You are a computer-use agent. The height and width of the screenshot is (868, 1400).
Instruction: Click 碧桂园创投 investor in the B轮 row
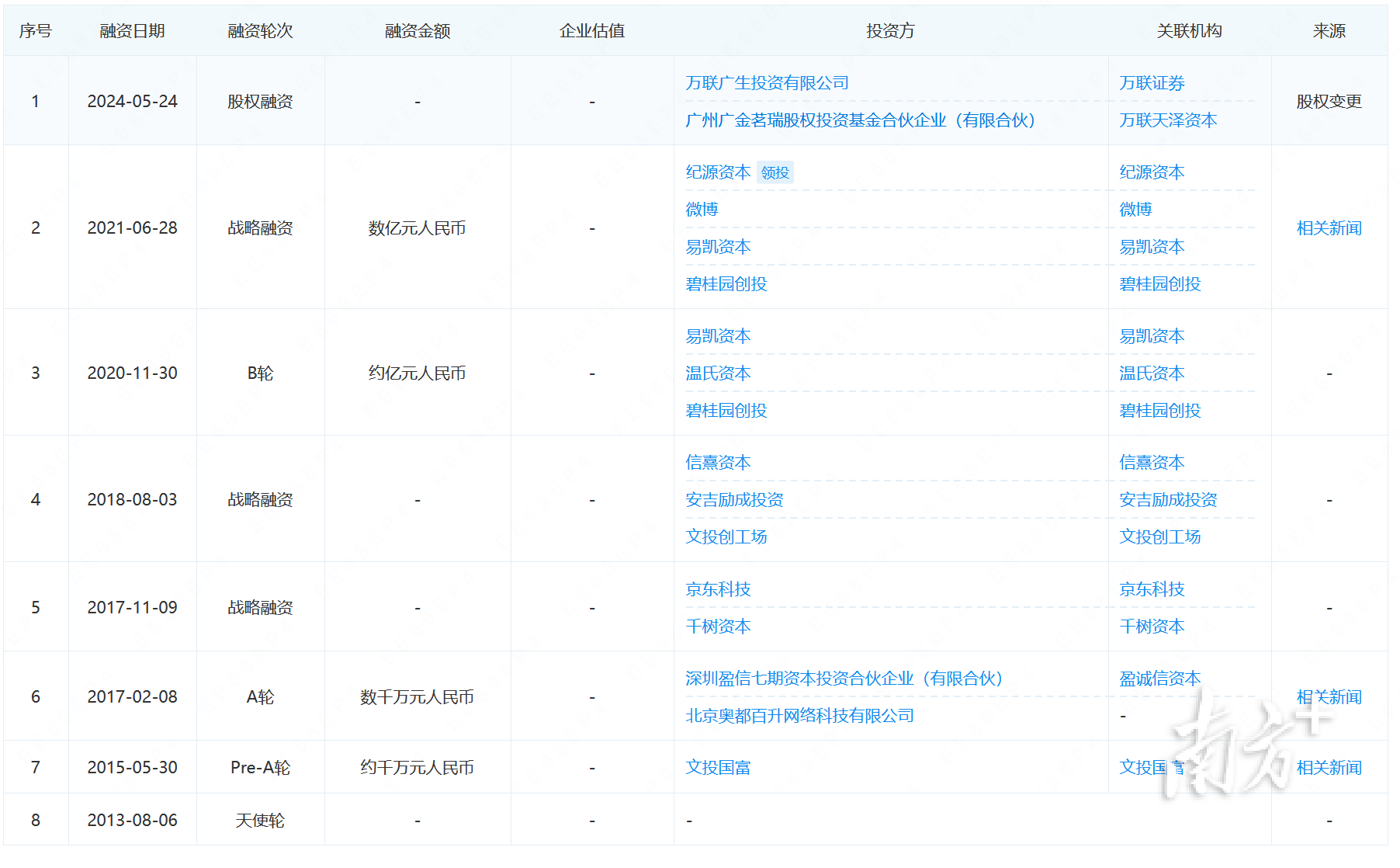click(x=726, y=411)
